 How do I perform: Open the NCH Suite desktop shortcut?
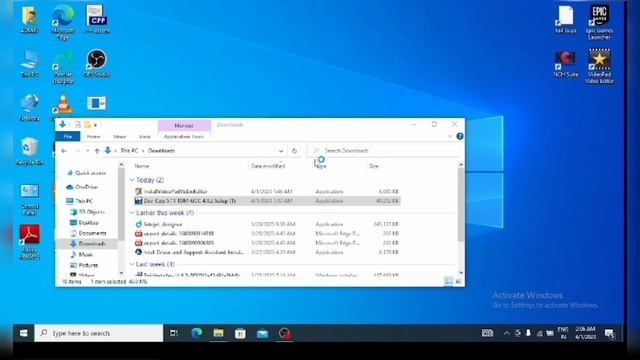pyautogui.click(x=565, y=63)
